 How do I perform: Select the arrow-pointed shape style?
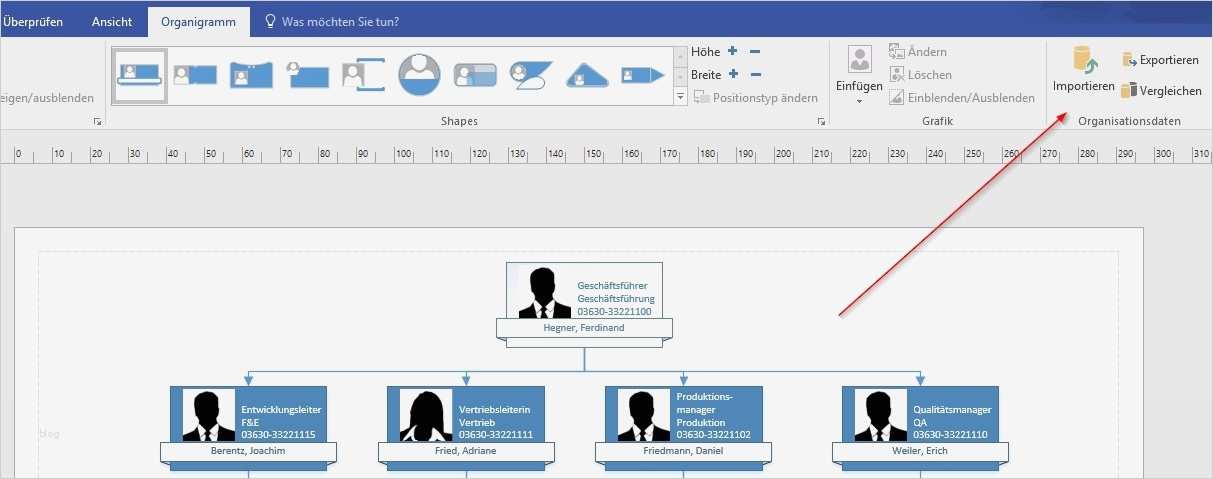643,75
